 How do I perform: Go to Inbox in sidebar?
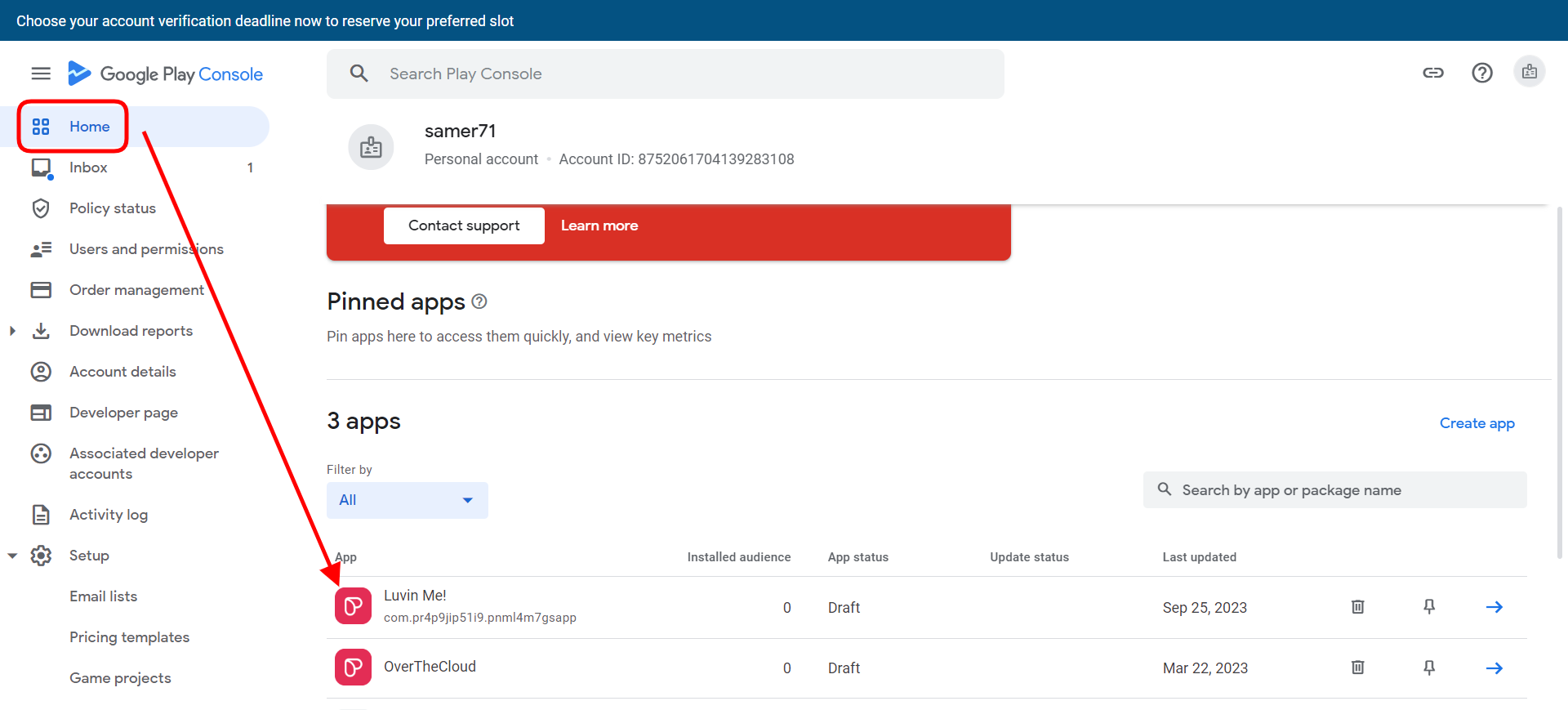point(88,167)
